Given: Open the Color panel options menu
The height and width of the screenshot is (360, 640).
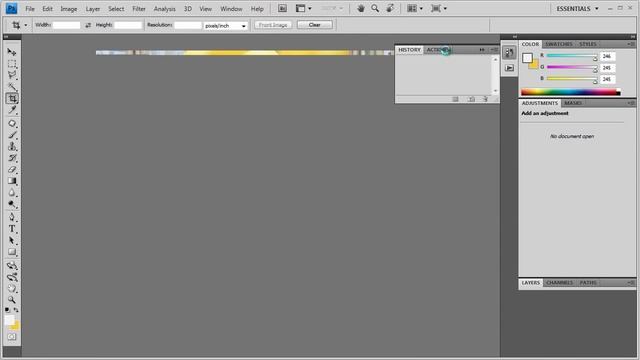Looking at the screenshot, I should (x=631, y=44).
